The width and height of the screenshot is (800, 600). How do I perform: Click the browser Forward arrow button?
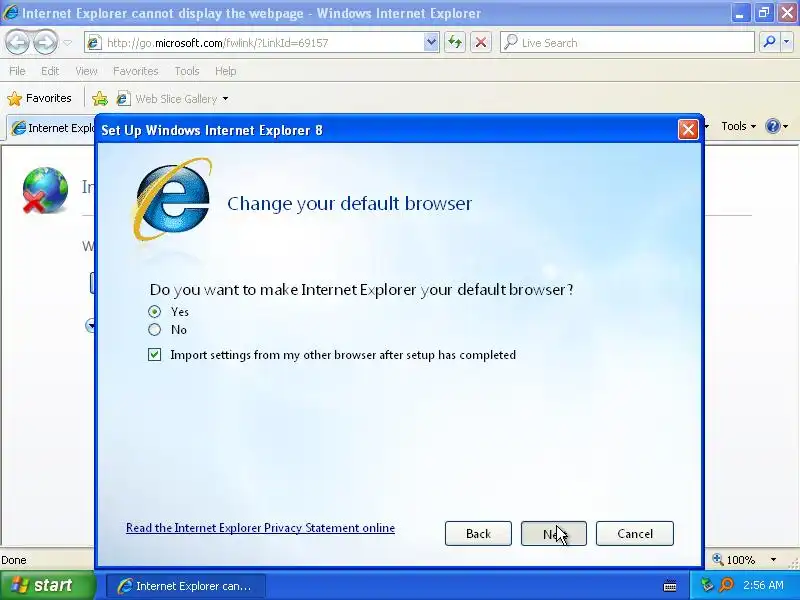[45, 43]
